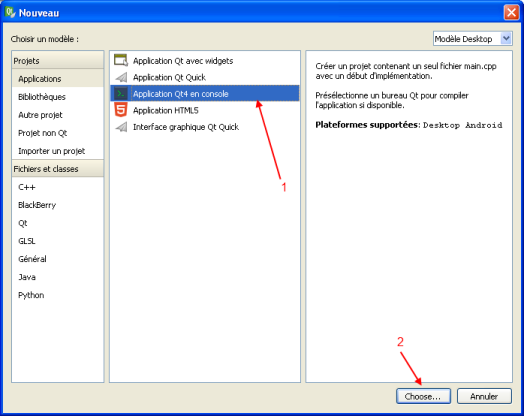The width and height of the screenshot is (524, 416).
Task: Click the Modèle Desktop dropdown arrow
Action: (506, 39)
